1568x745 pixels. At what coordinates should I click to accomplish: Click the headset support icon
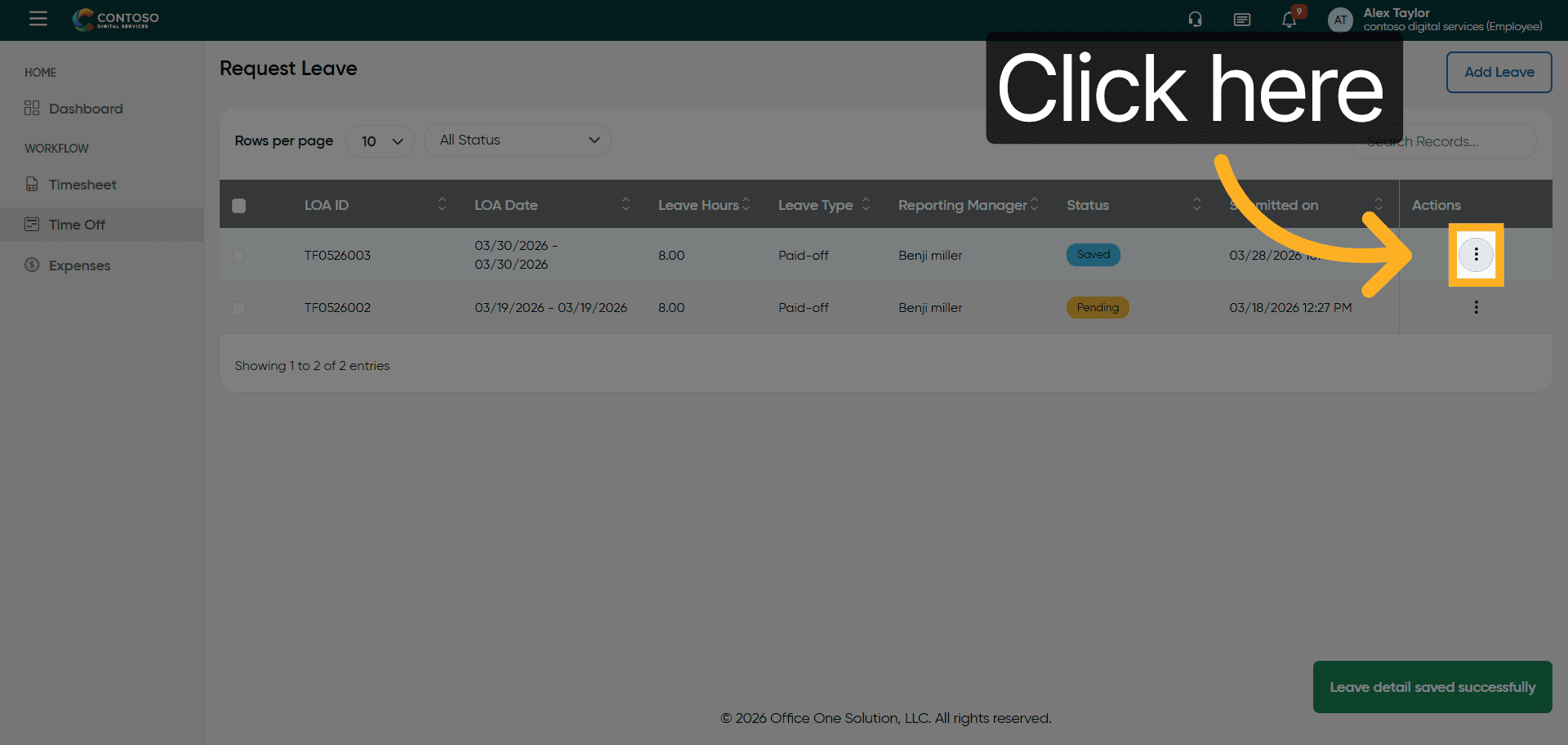click(x=1195, y=20)
